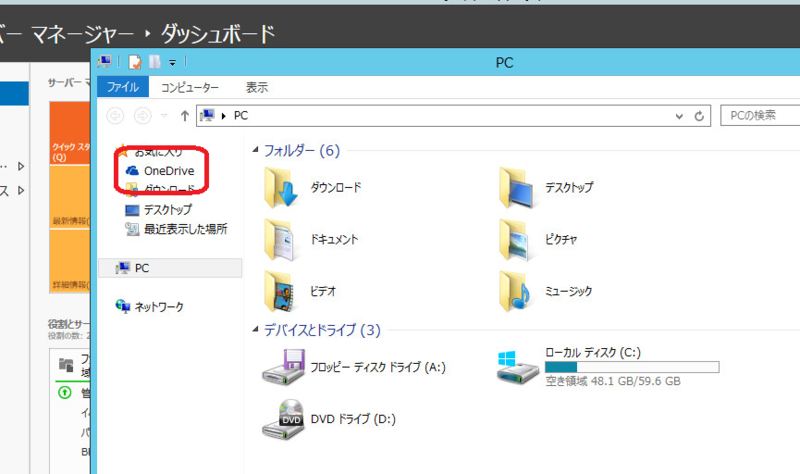
Task: Collapse the Devices and drives group
Action: (255, 329)
